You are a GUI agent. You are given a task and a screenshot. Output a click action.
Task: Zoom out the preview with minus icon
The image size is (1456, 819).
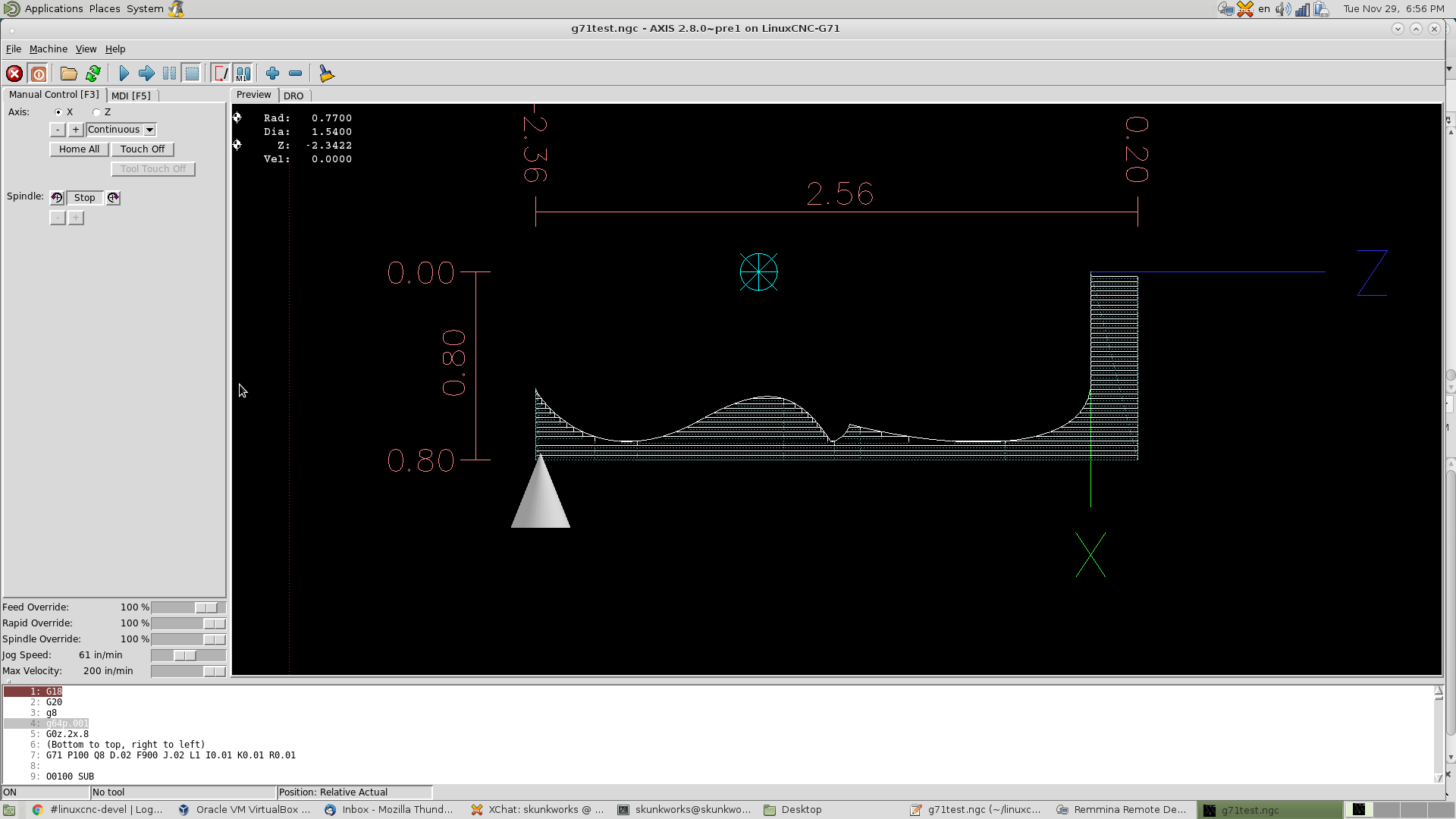coord(295,74)
